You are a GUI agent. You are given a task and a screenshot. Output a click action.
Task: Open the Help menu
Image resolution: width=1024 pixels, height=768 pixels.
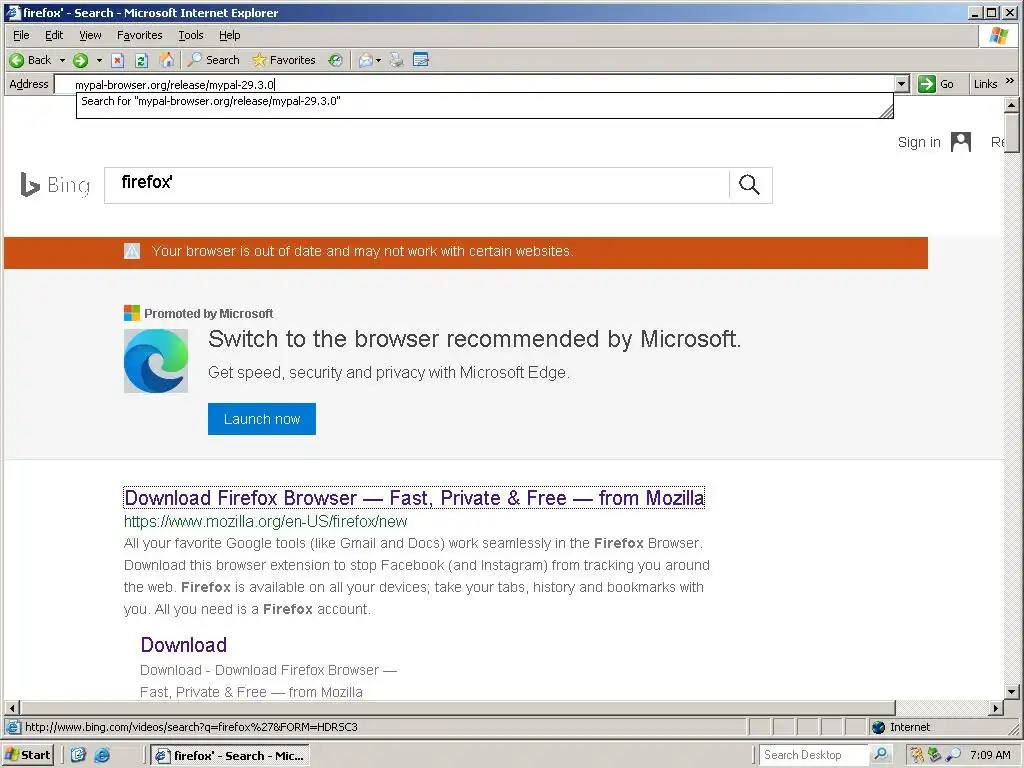[229, 35]
